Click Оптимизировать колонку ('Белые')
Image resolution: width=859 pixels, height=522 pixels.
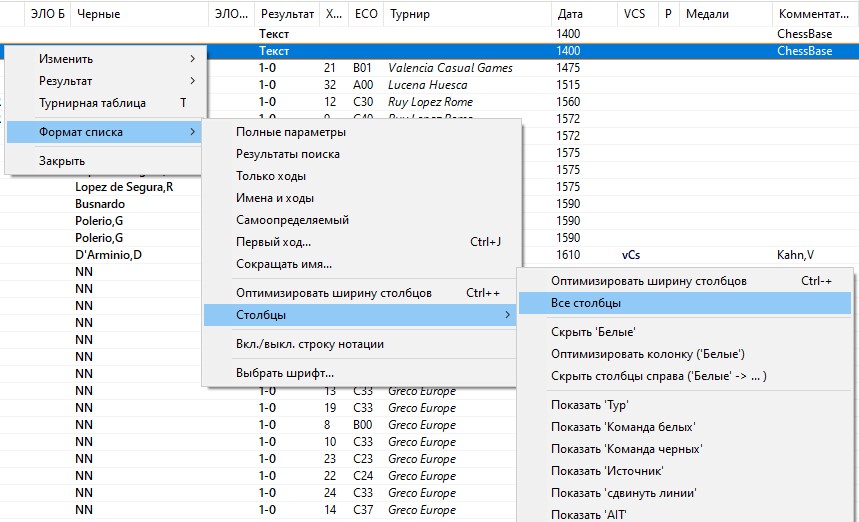pyautogui.click(x=685, y=354)
